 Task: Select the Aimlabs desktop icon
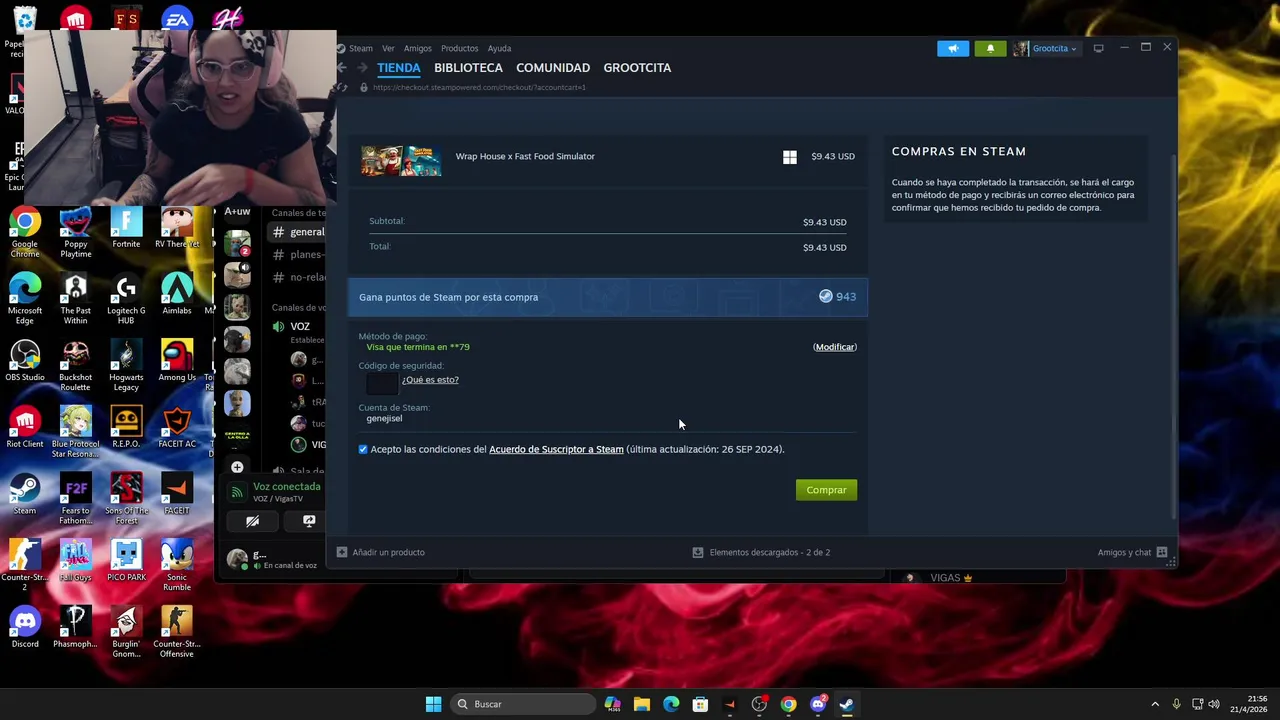177,294
